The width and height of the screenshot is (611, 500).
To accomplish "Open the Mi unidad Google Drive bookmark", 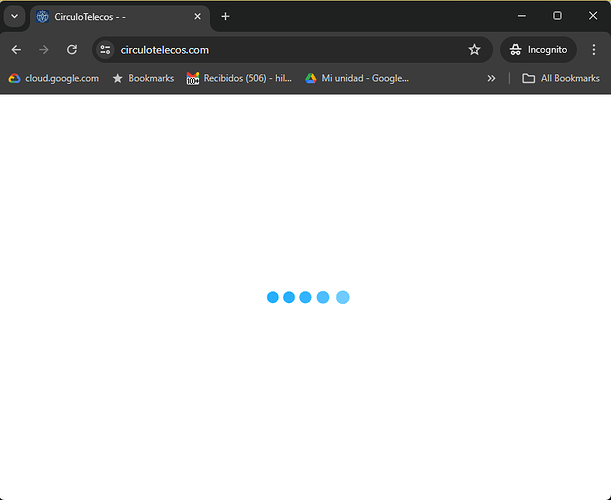I will coord(357,78).
